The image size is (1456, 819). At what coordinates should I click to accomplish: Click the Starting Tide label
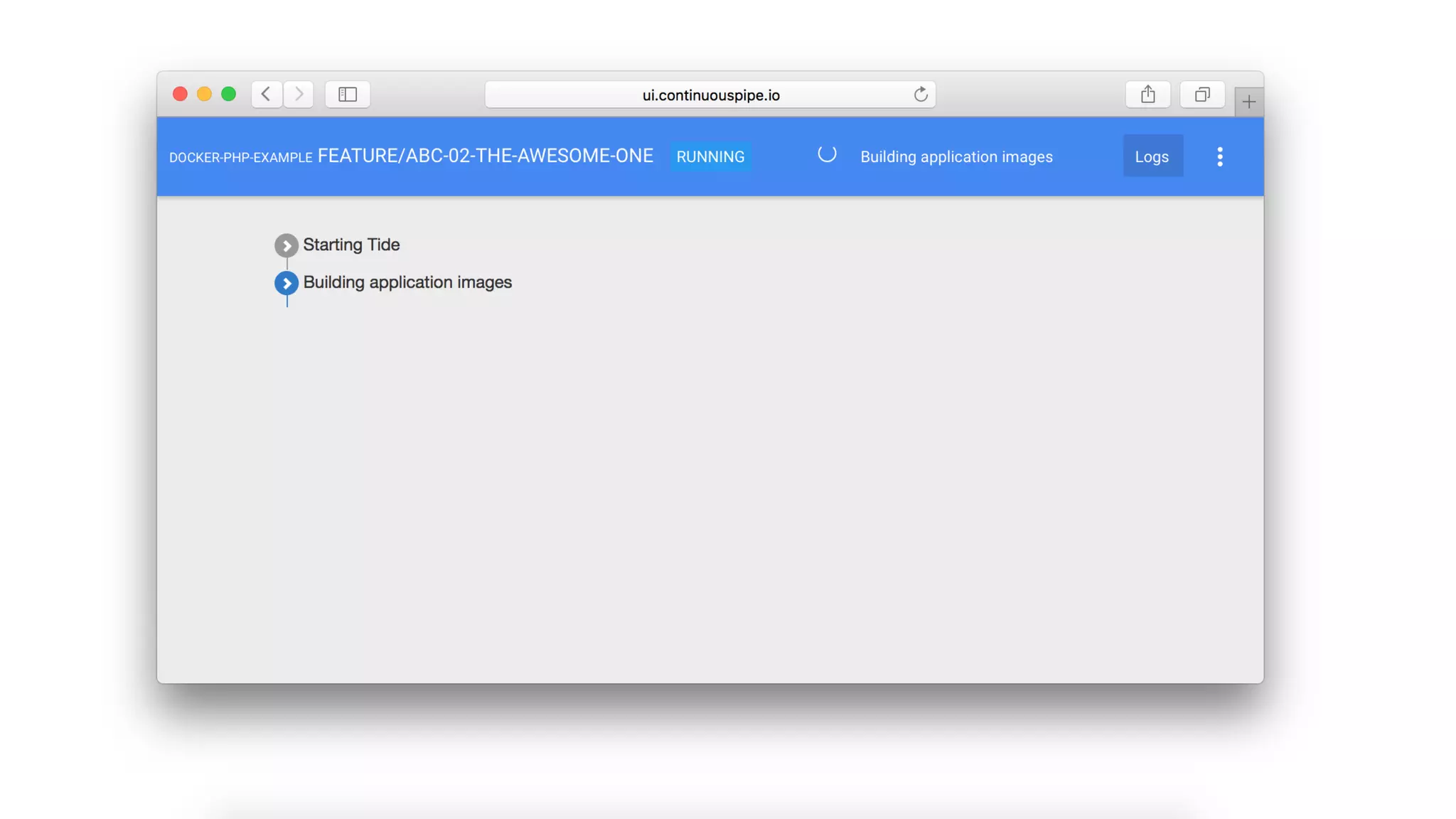(x=351, y=245)
